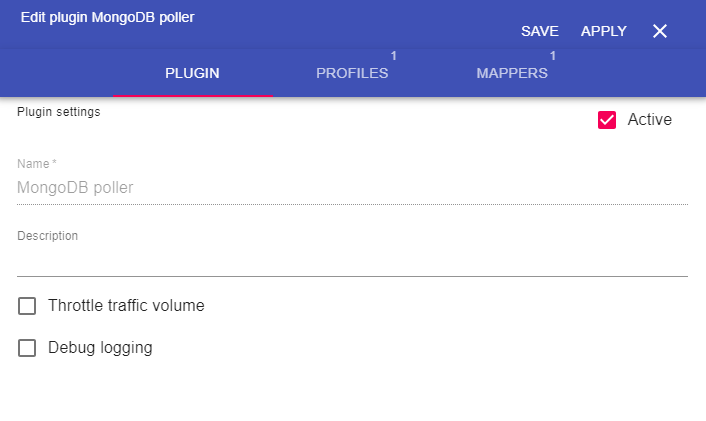Click the "Name *" field label
This screenshot has width=706, height=421.
tap(37, 163)
